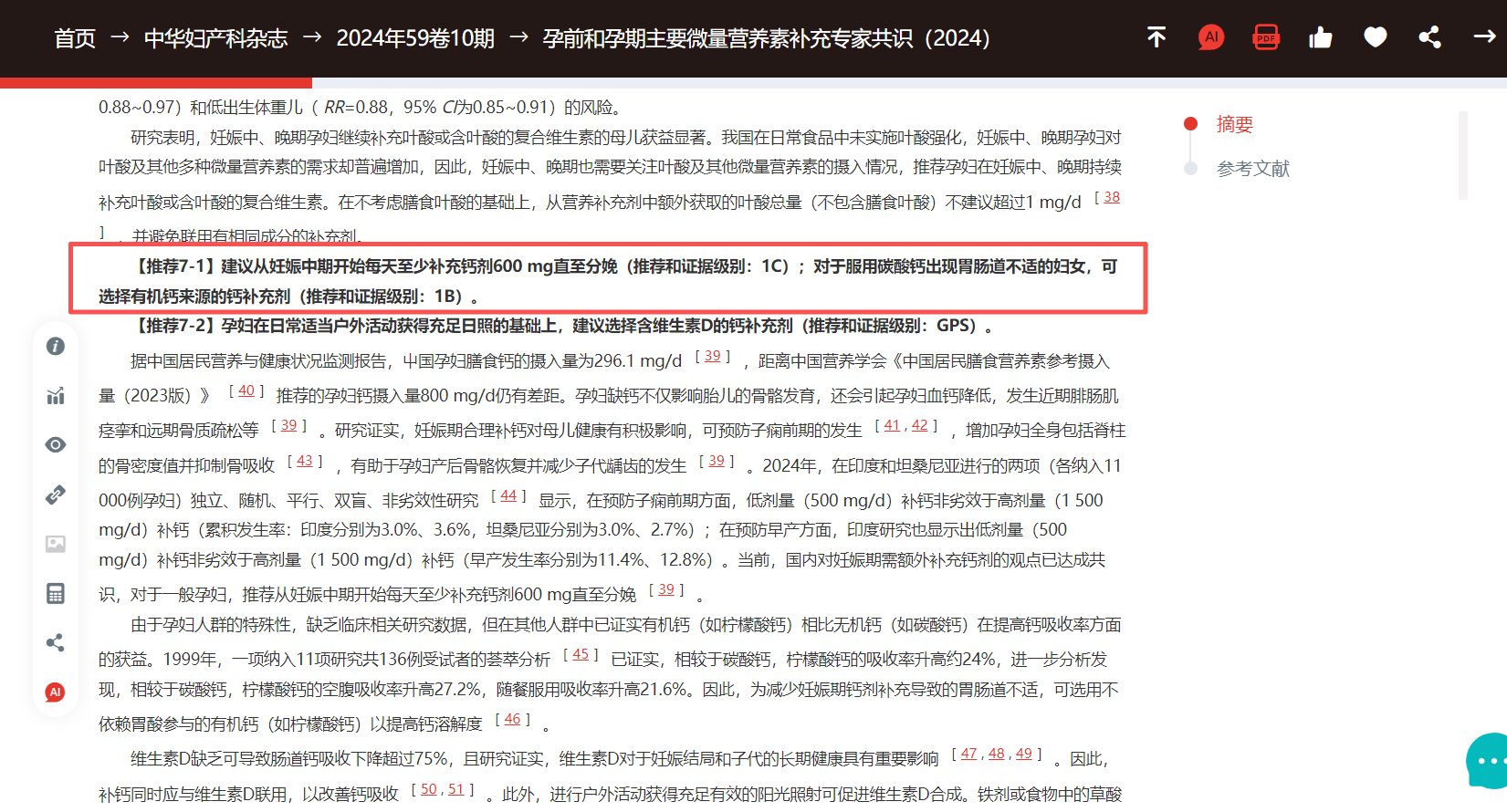Download the article as PDF
The image size is (1507, 812).
1266,37
